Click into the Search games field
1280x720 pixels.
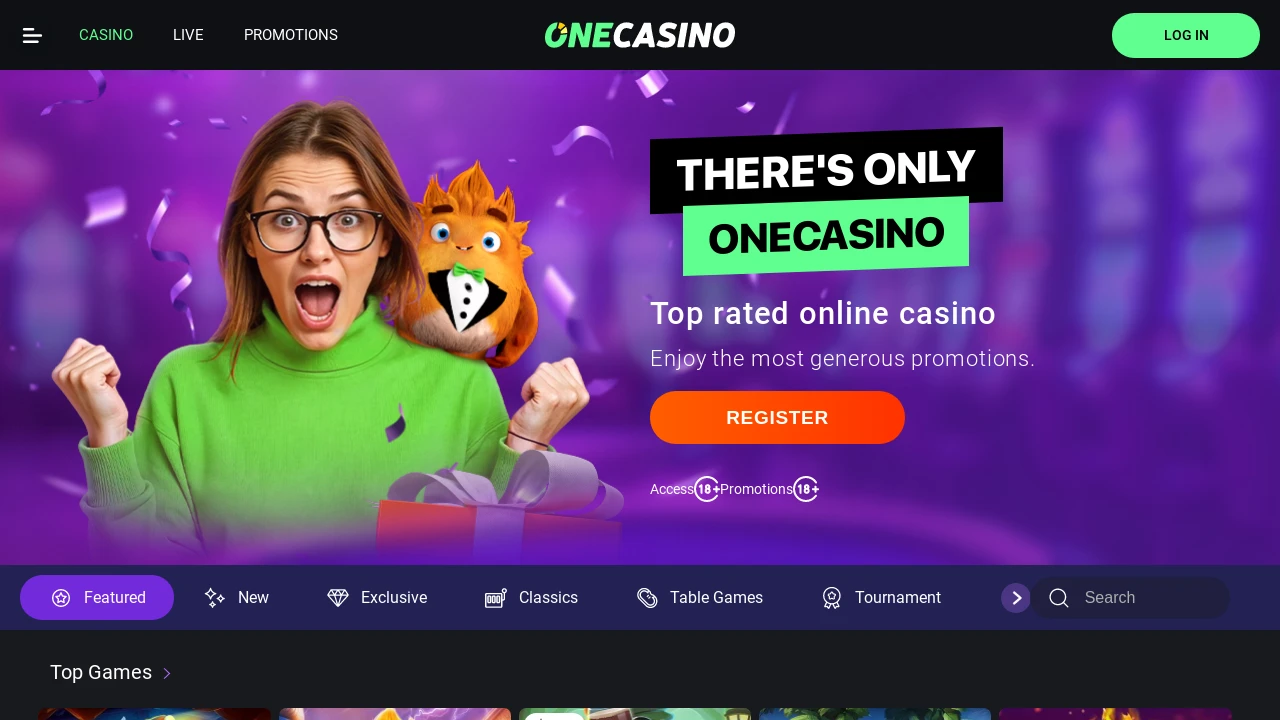click(x=1131, y=598)
